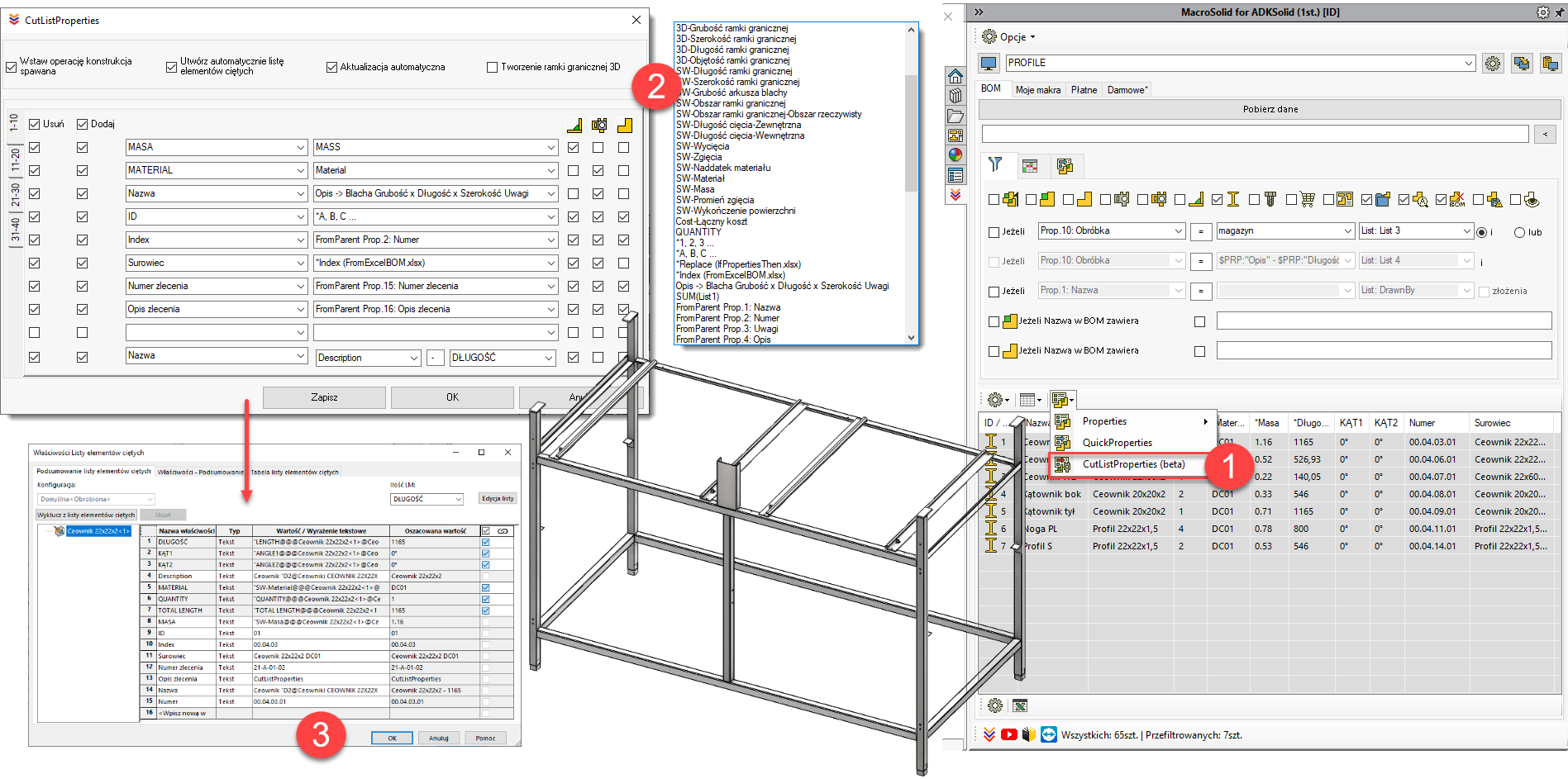Open the 'FromParent Prop.2: Numer' dropdown
Image resolution: width=1568 pixels, height=779 pixels.
click(x=551, y=240)
